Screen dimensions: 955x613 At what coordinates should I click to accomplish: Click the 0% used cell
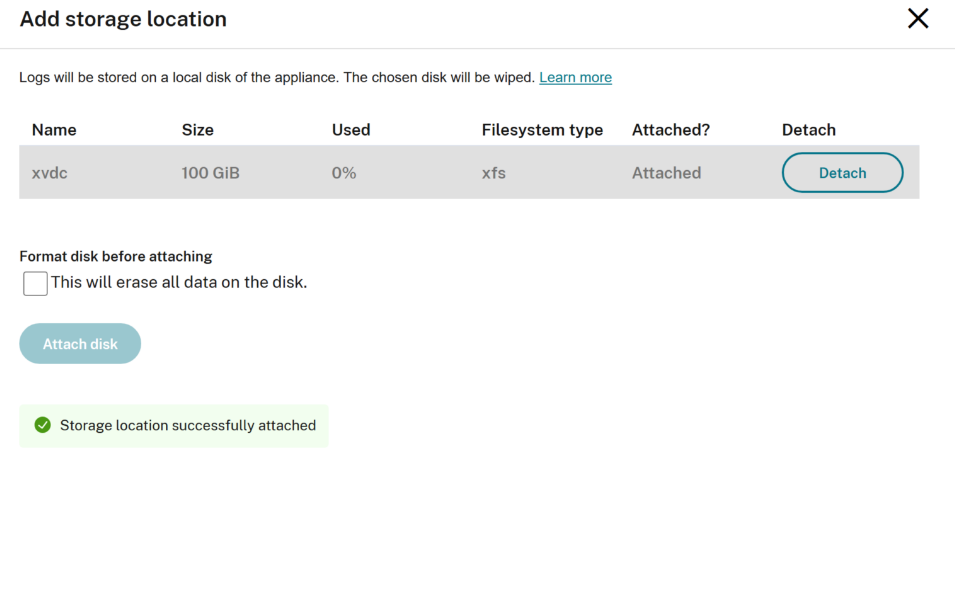344,173
